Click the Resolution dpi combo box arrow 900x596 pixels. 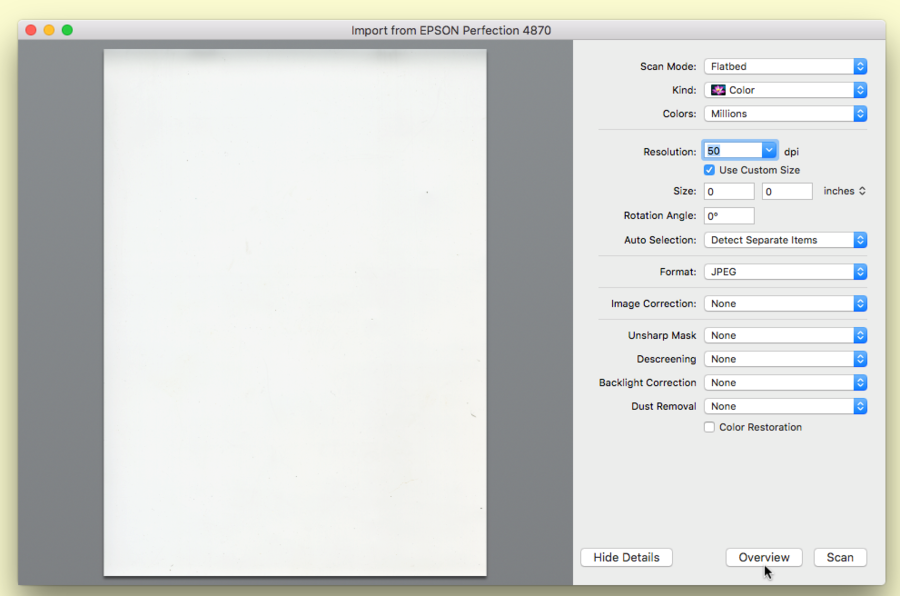coord(769,151)
